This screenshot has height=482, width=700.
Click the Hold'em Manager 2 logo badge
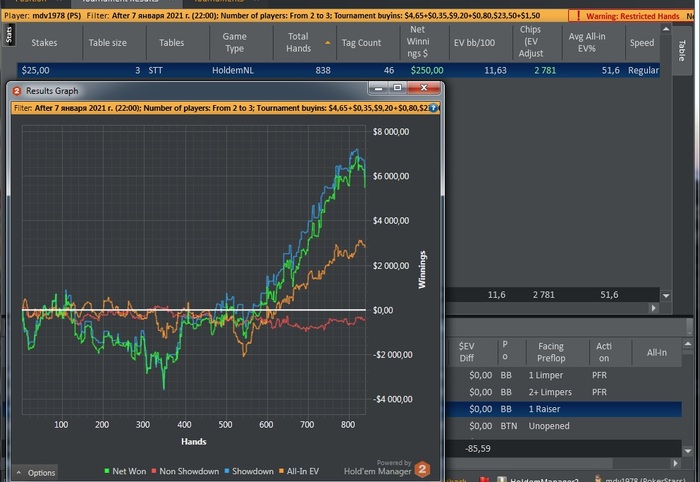pos(422,469)
